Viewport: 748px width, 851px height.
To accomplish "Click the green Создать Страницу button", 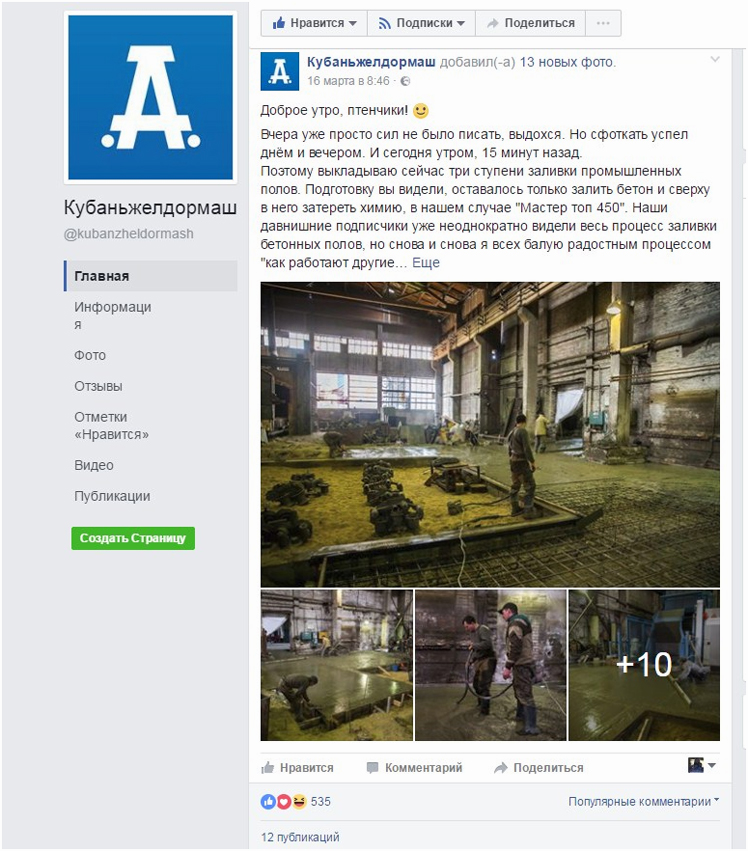I will (x=133, y=538).
